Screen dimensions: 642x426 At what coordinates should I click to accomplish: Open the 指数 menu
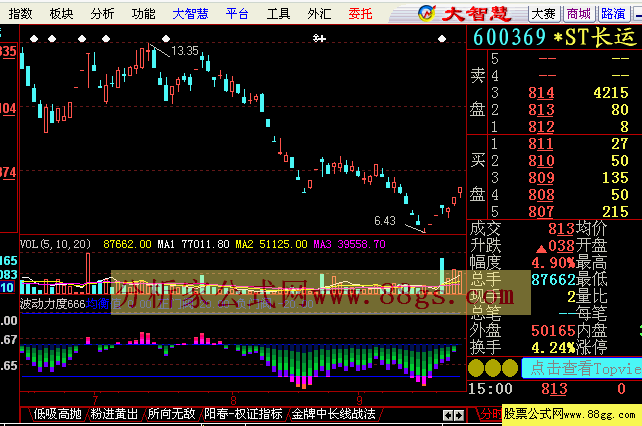(x=20, y=14)
